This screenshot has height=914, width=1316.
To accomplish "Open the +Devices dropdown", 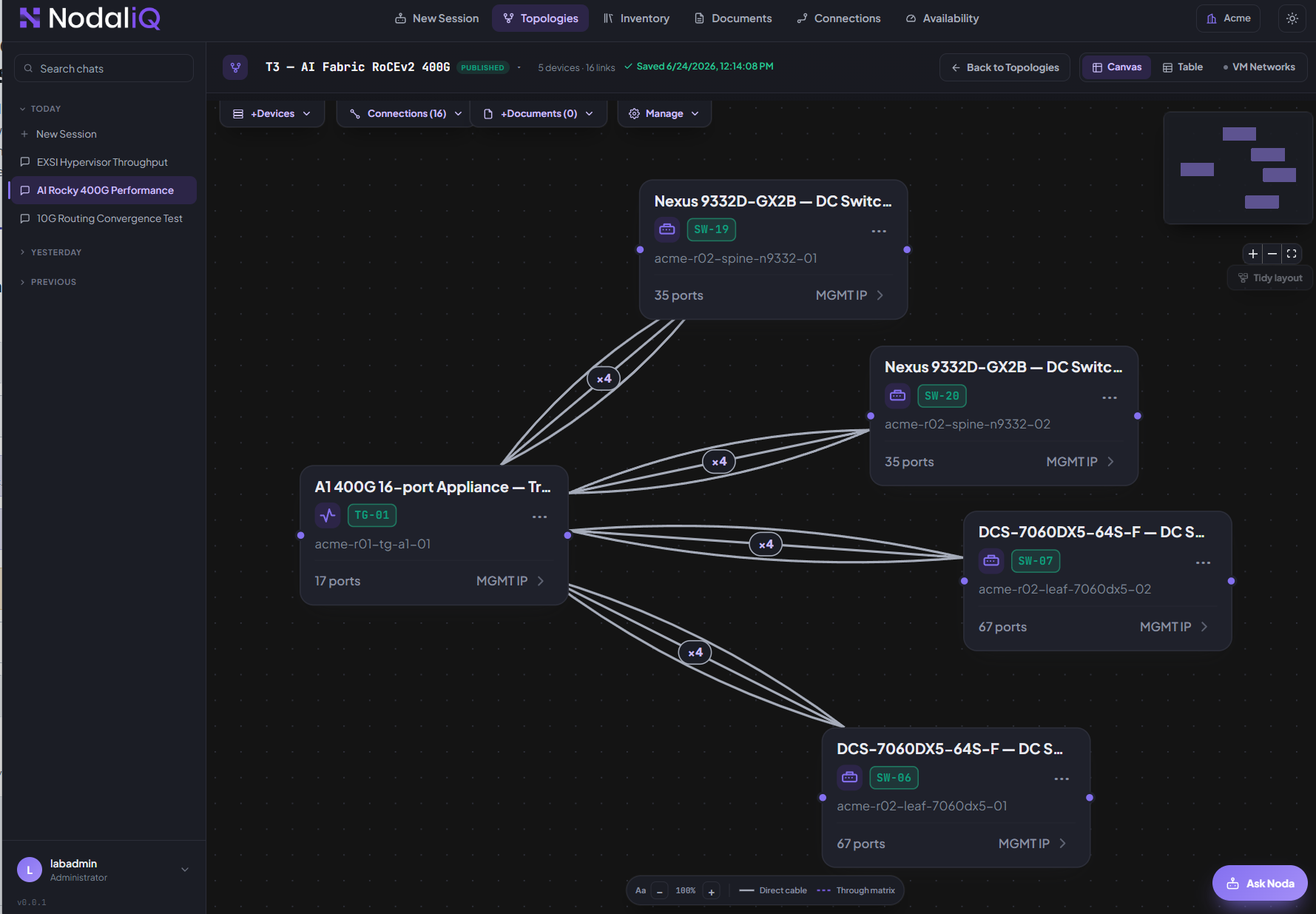I will coord(271,113).
